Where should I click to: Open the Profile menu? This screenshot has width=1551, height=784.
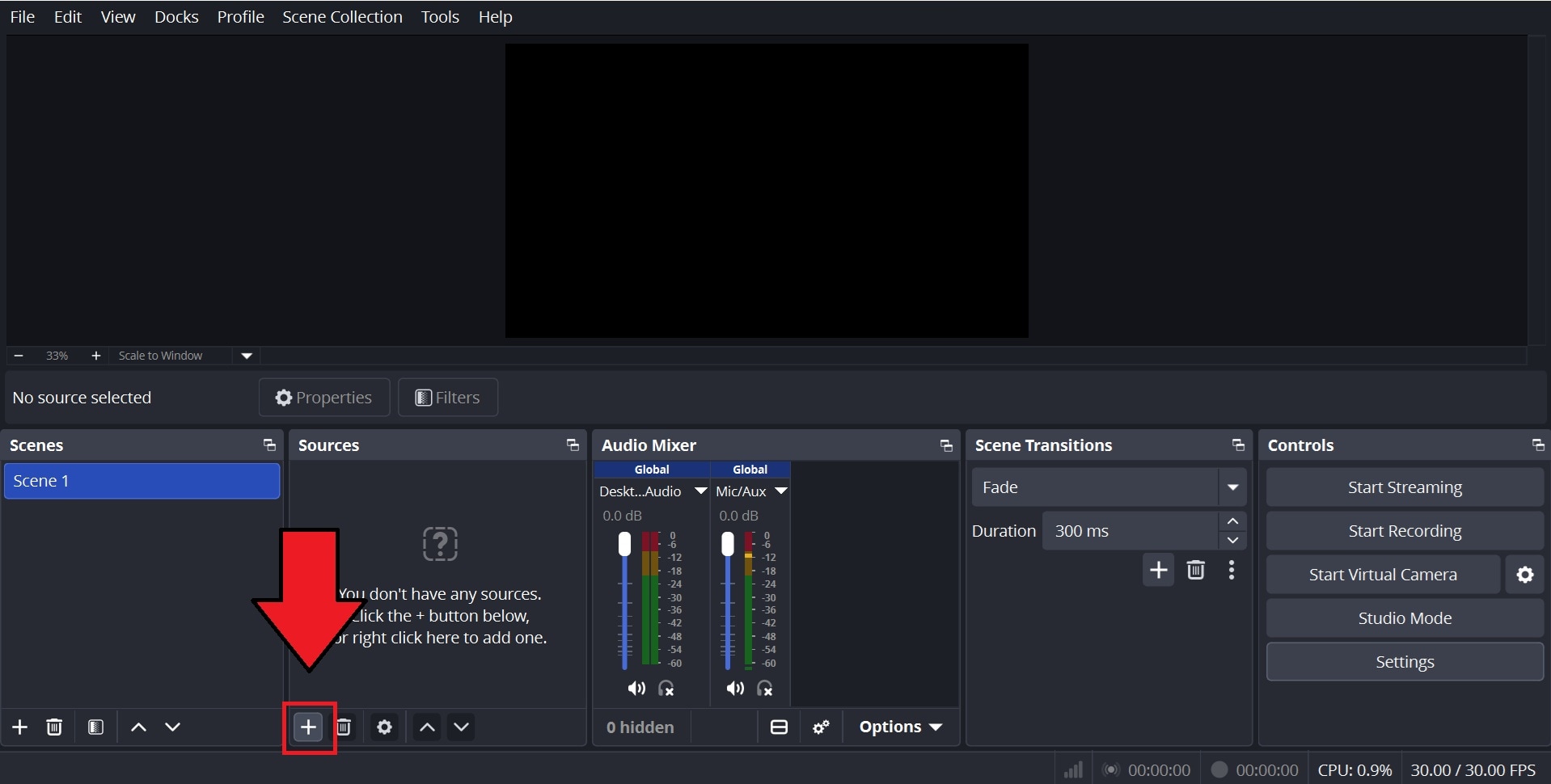point(241,17)
